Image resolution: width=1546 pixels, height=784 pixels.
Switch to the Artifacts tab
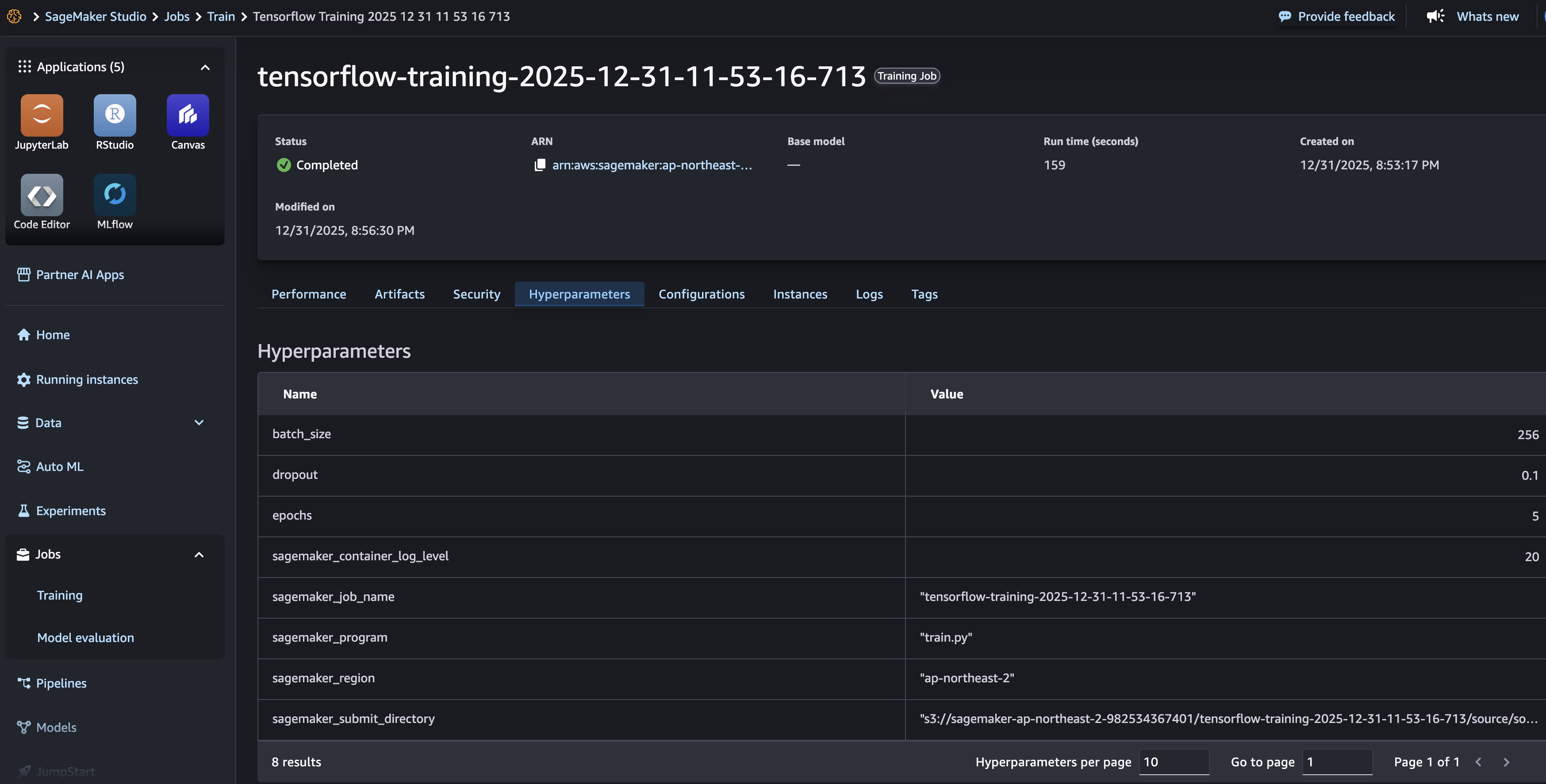coord(399,294)
